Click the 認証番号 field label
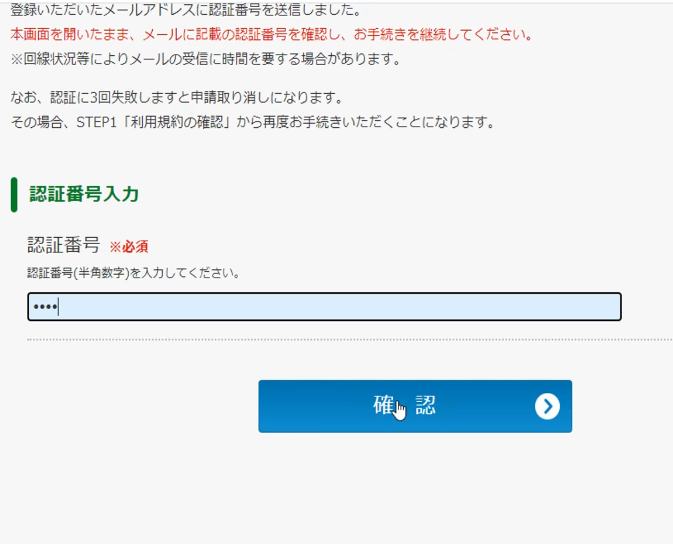673x544 pixels. click(63, 245)
